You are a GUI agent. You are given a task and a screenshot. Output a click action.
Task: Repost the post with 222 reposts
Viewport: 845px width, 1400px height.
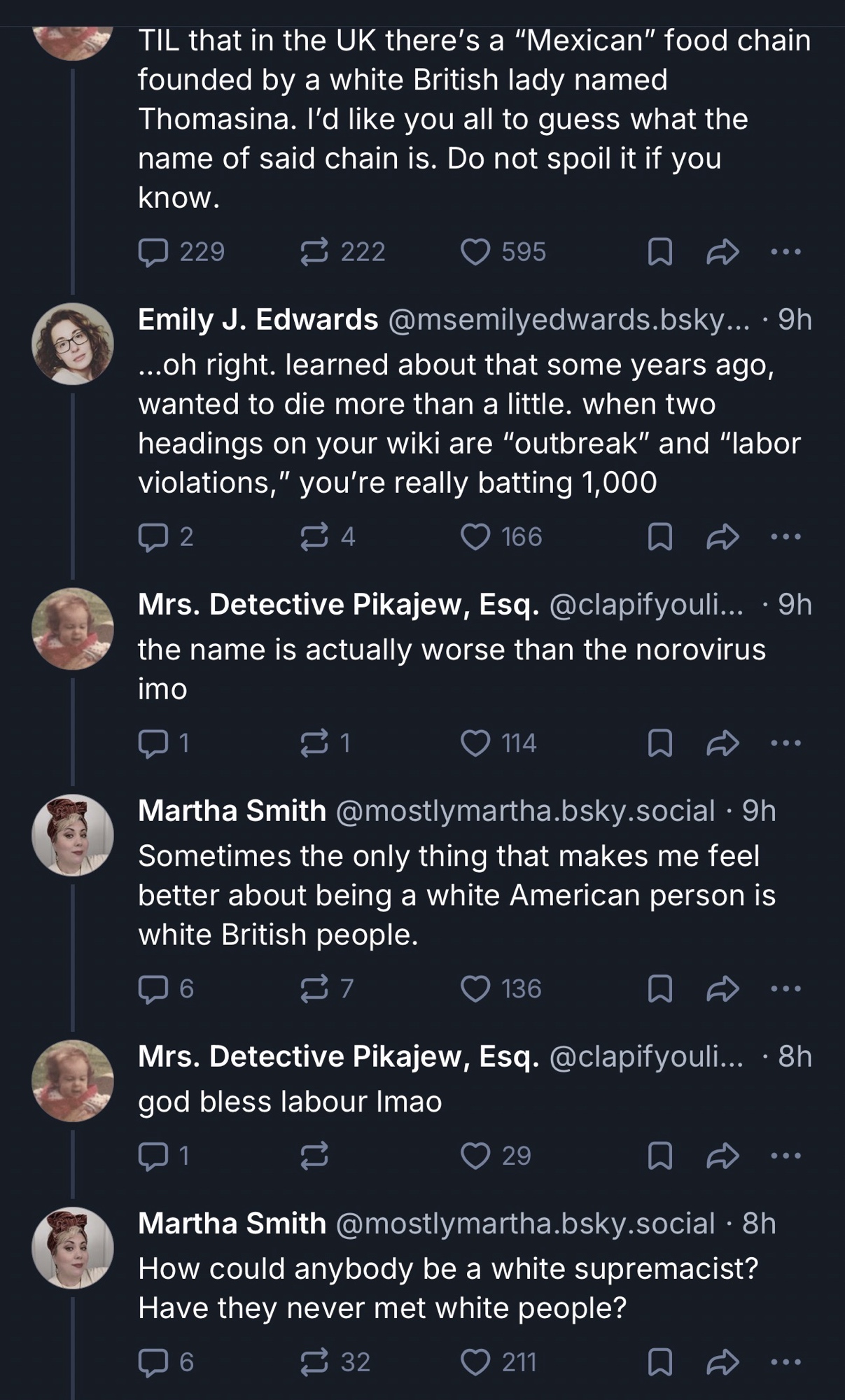click(314, 252)
